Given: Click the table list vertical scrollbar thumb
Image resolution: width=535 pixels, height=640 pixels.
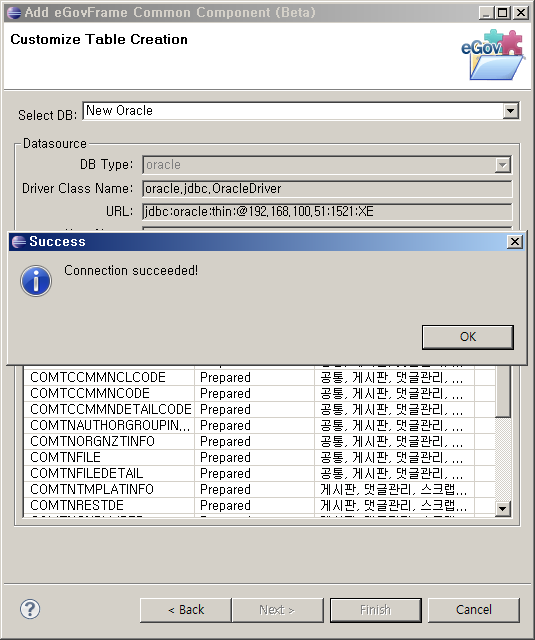Looking at the screenshot, I should pyautogui.click(x=503, y=391).
